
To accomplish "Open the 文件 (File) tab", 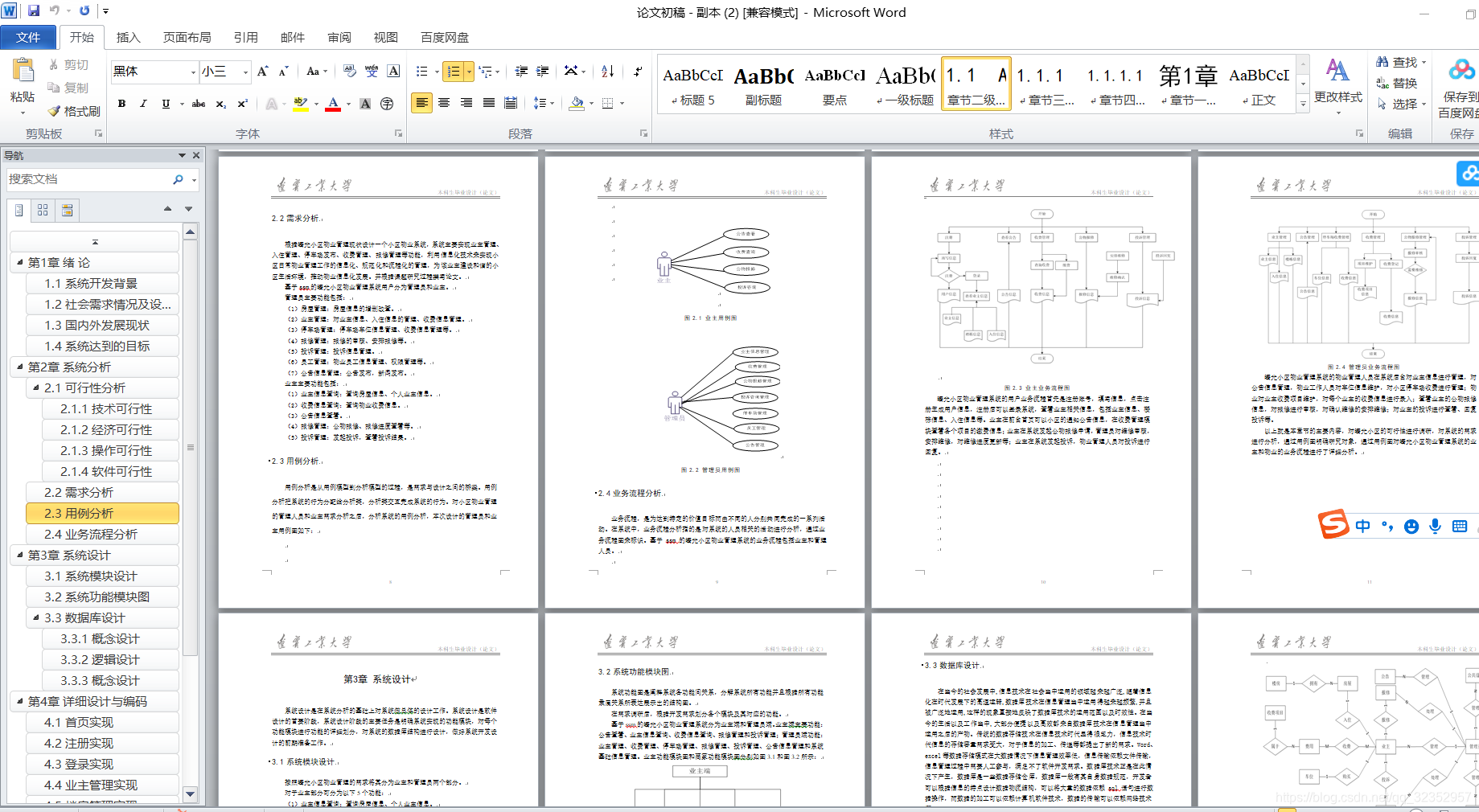I will tap(28, 37).
